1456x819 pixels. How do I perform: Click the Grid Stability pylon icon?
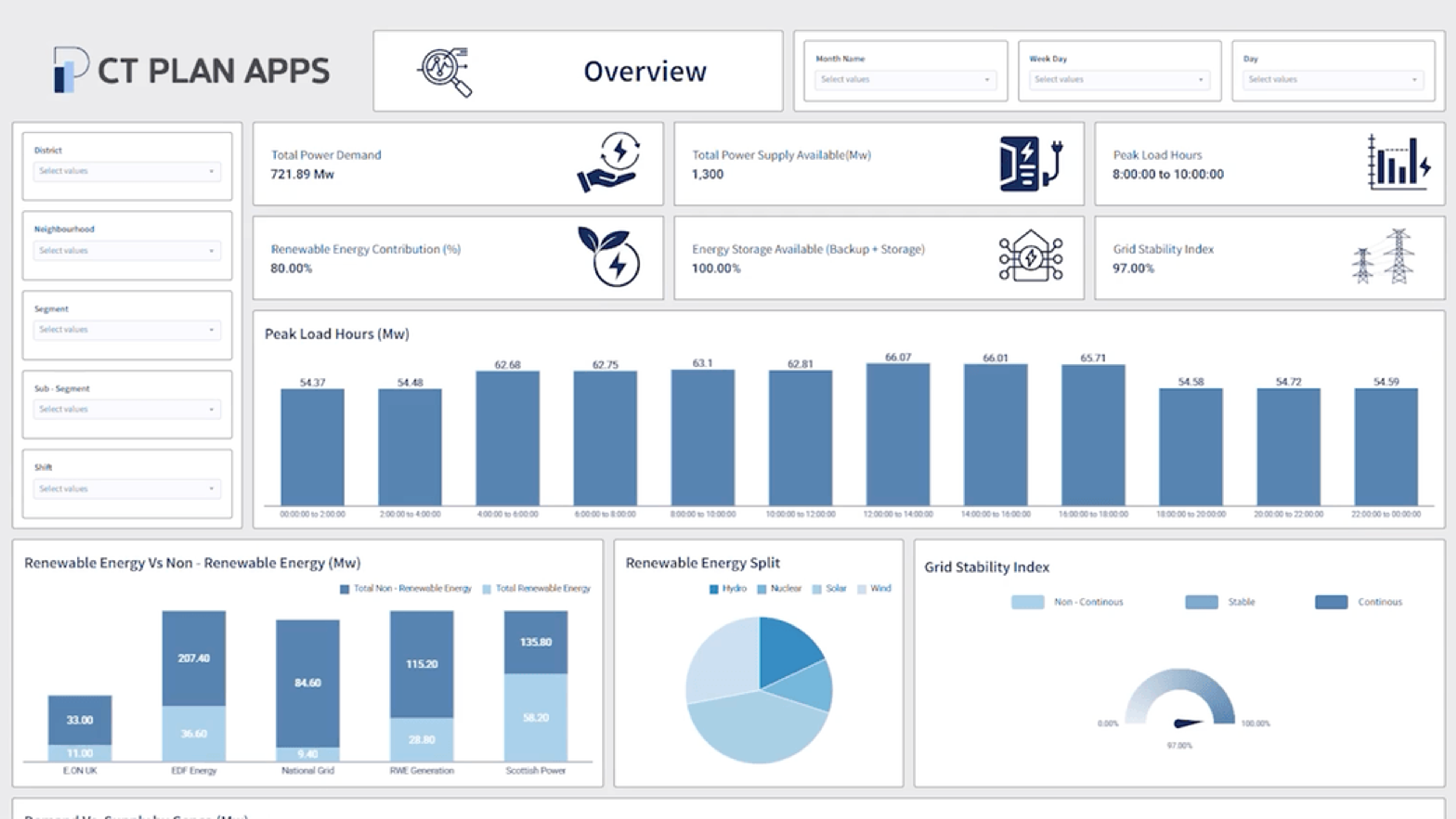pos(1384,256)
